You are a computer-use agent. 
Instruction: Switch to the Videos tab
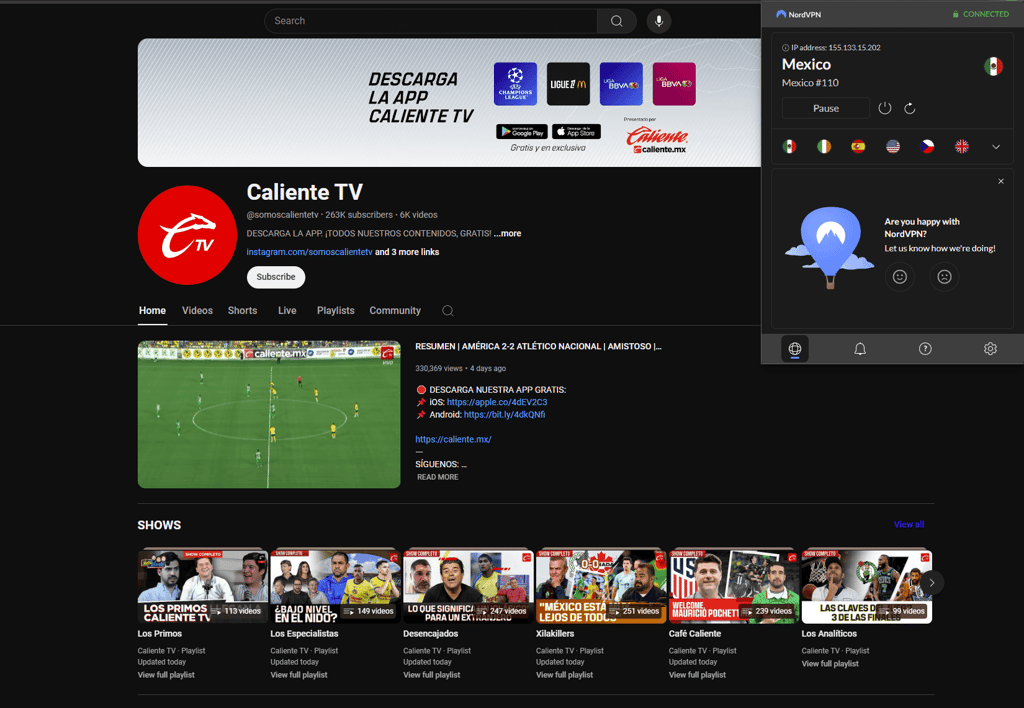pyautogui.click(x=197, y=311)
